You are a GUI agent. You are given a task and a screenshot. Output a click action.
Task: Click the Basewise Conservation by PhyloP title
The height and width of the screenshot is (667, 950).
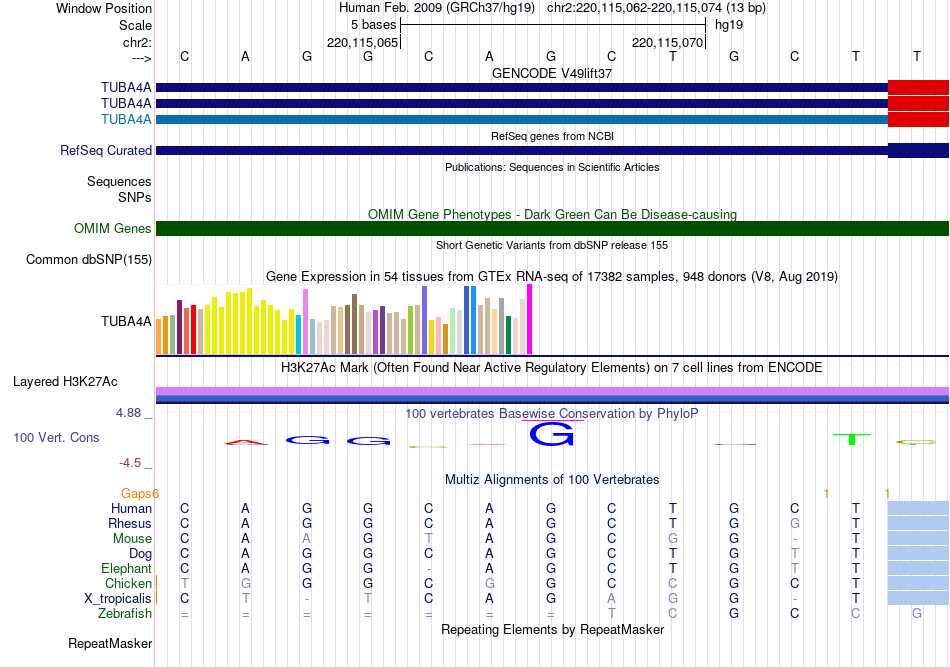[x=552, y=414]
